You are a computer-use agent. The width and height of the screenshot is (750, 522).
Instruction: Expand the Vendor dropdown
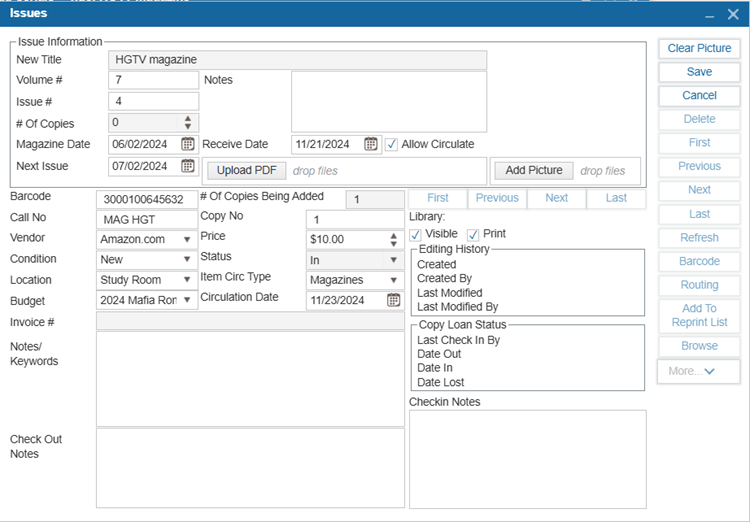click(187, 240)
